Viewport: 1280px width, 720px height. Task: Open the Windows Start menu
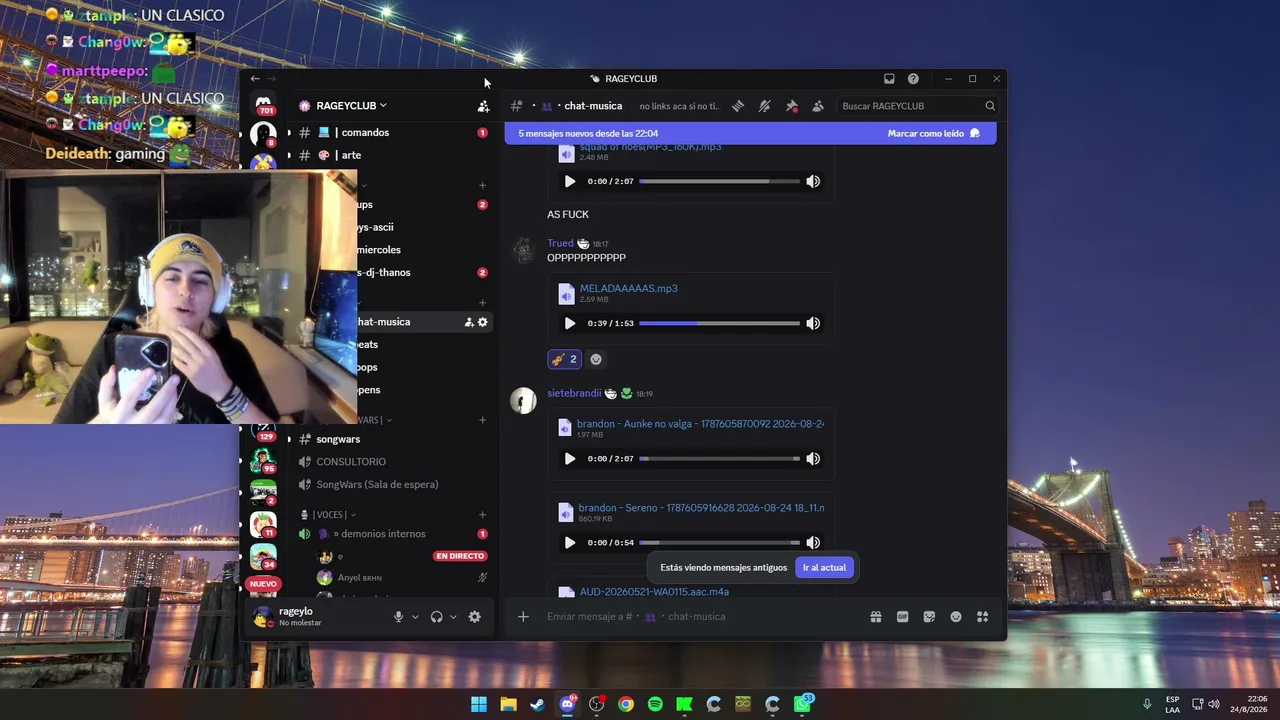point(479,704)
